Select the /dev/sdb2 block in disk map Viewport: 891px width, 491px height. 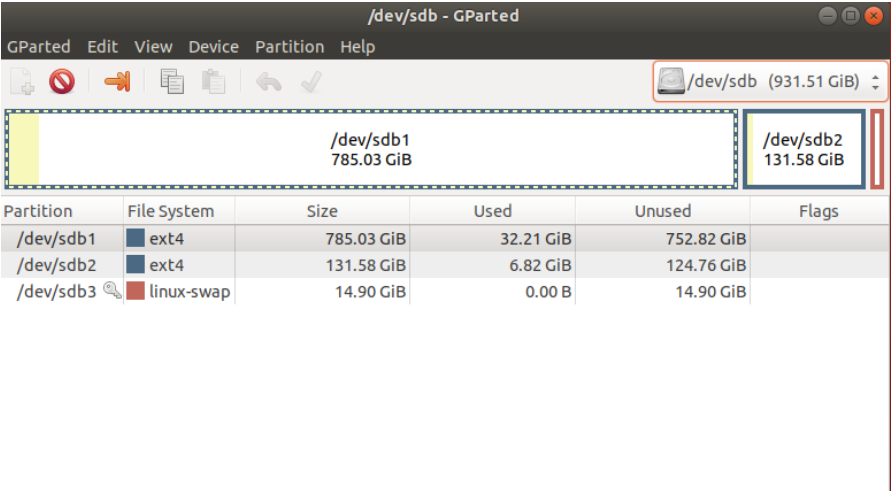803,150
